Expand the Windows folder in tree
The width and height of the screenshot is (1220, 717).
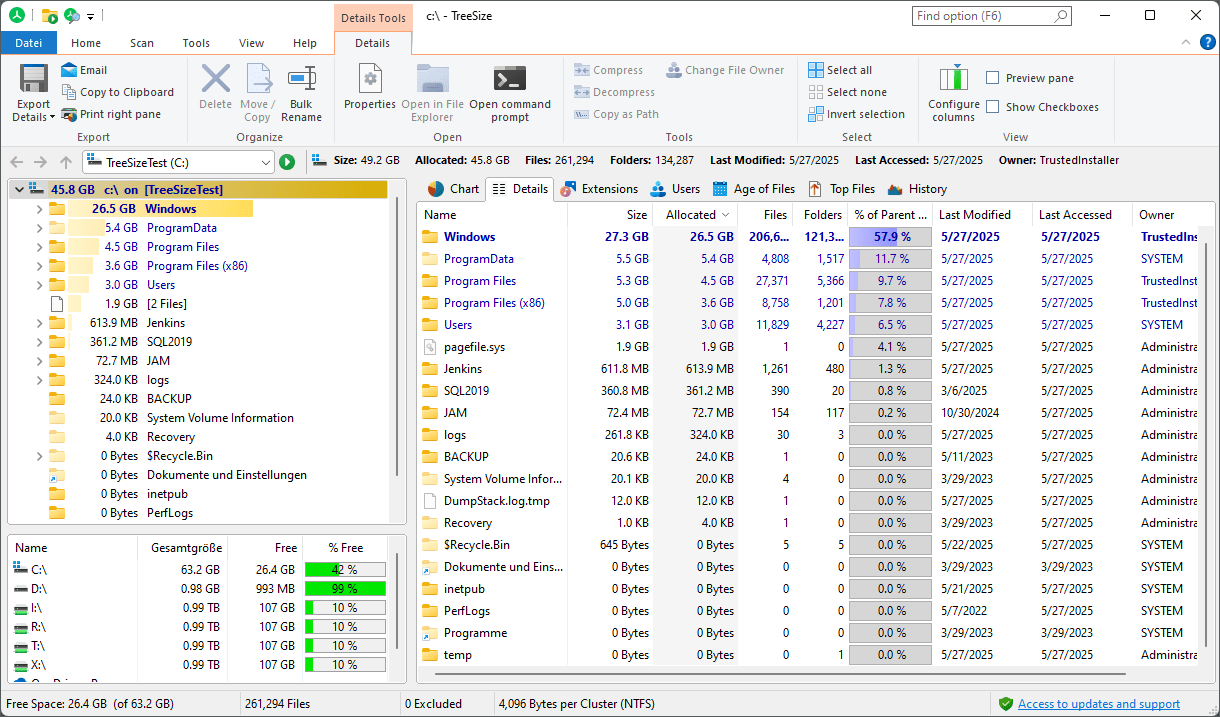39,209
